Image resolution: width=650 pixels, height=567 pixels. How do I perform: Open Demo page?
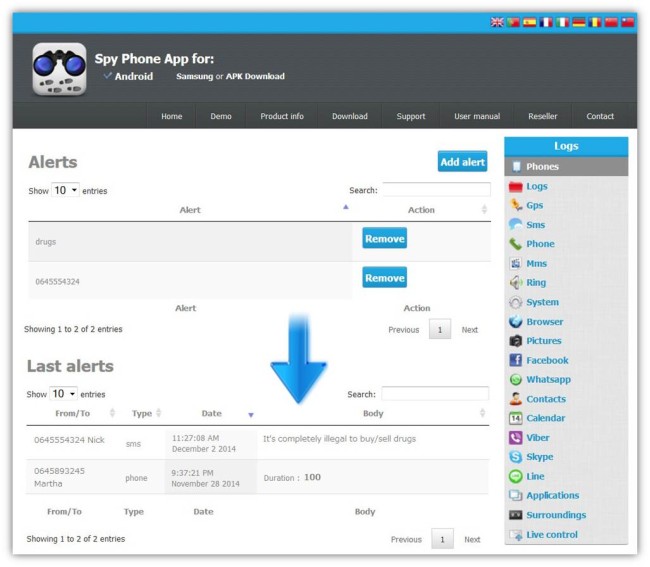[221, 116]
